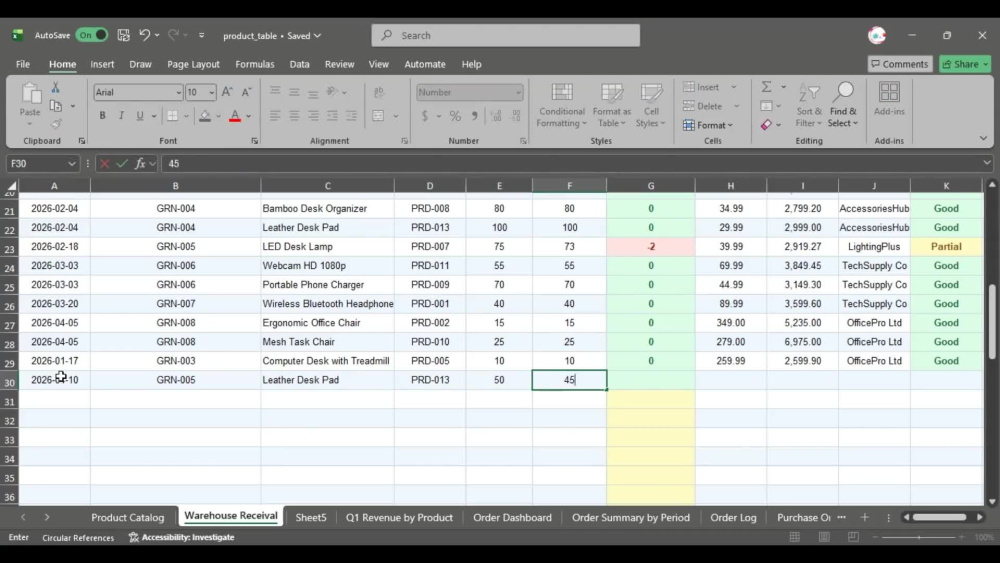1000x563 pixels.
Task: Click the Share button
Action: coord(965,64)
